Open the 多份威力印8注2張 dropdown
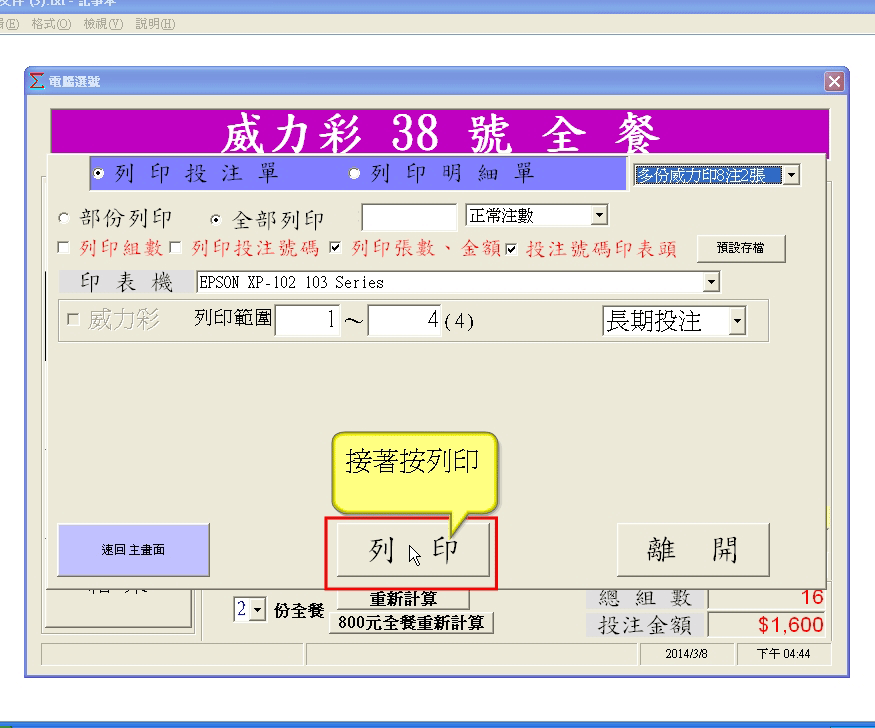 point(791,176)
